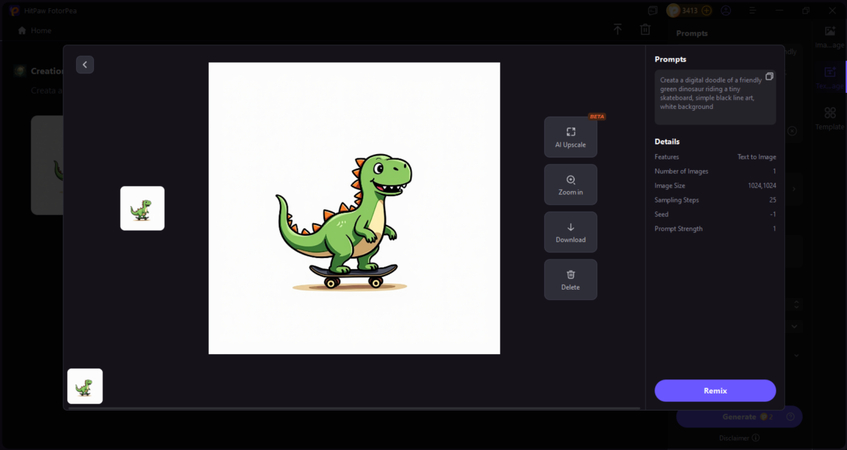Open the Disclaimer info link

pyautogui.click(x=739, y=438)
